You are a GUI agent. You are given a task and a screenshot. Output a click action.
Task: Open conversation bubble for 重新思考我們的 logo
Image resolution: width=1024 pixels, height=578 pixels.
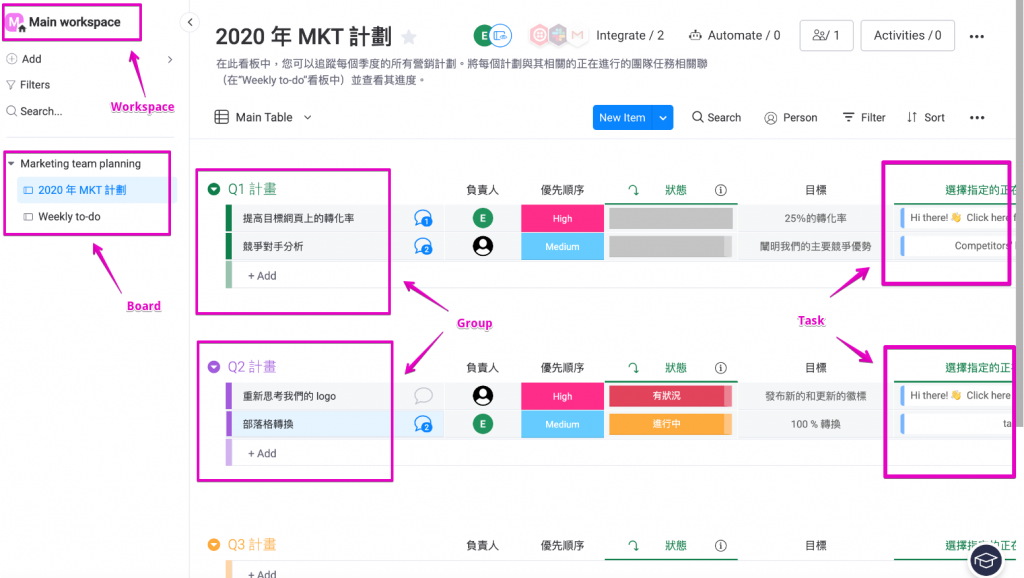click(x=423, y=396)
